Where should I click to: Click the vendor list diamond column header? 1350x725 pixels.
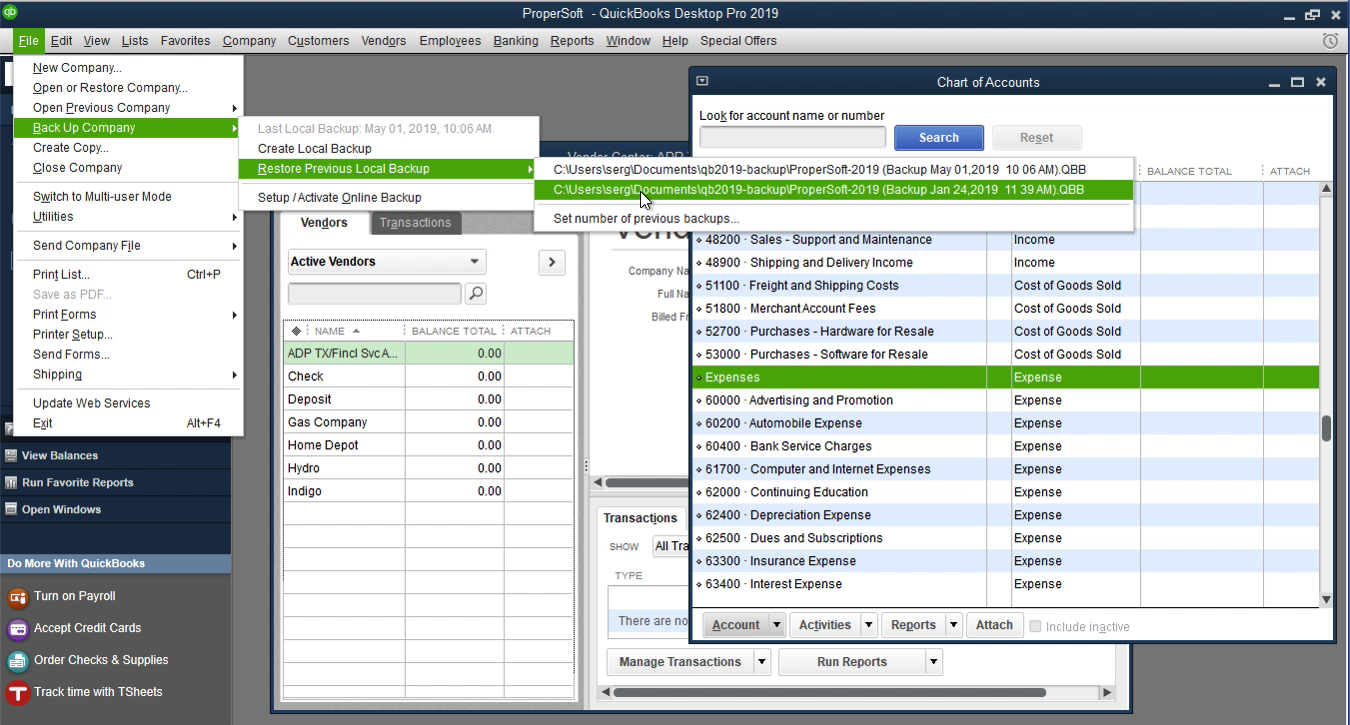pos(296,331)
